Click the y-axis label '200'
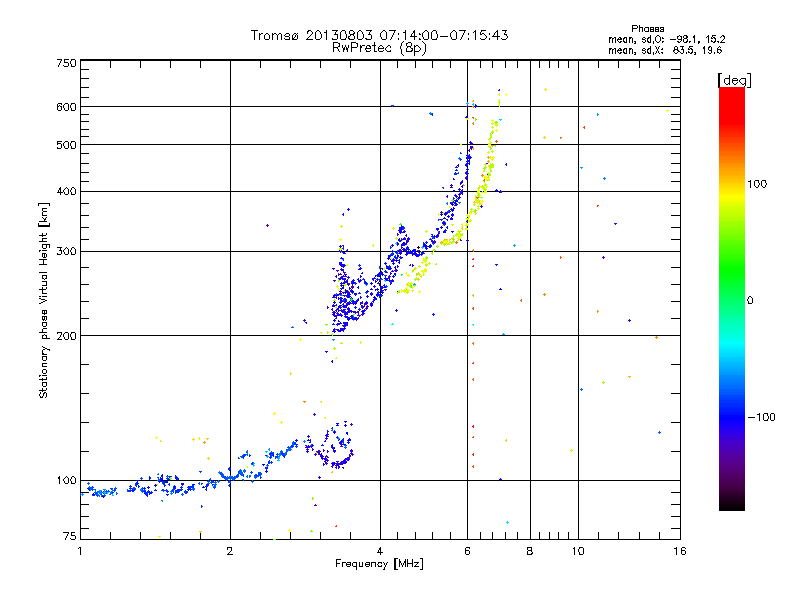Screen dimensions: 800x600 66,336
